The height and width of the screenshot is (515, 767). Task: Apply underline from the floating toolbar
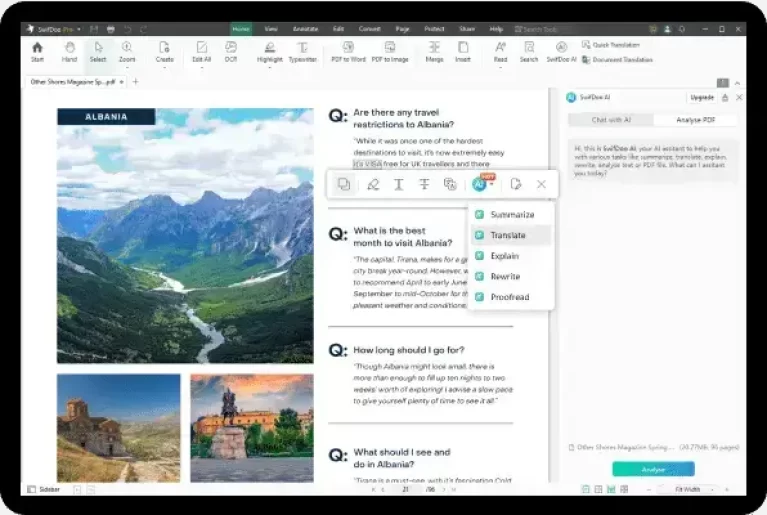[398, 184]
